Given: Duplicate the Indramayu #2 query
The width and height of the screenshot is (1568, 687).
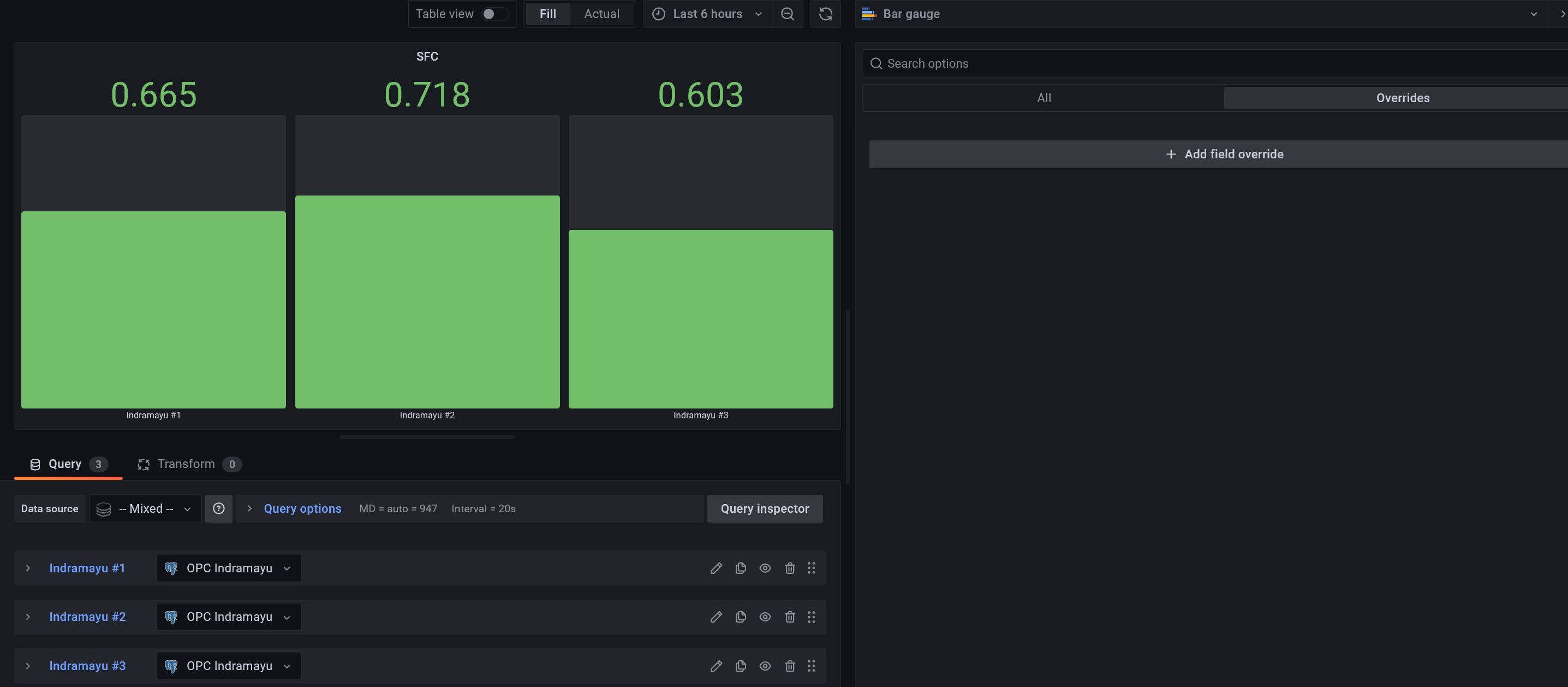Looking at the screenshot, I should pyautogui.click(x=740, y=617).
